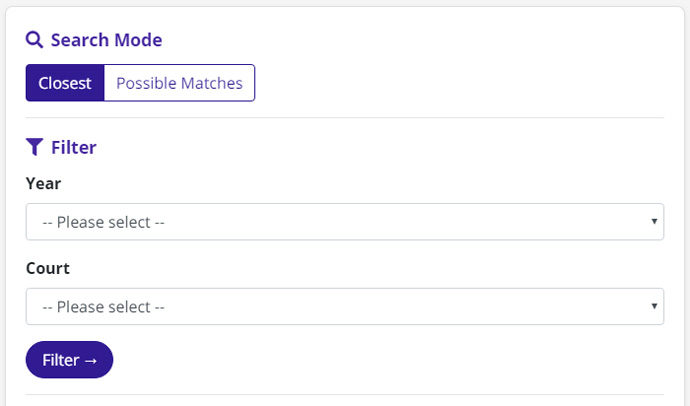This screenshot has height=406, width=690.
Task: Select the Closest search mode
Action: (x=65, y=83)
